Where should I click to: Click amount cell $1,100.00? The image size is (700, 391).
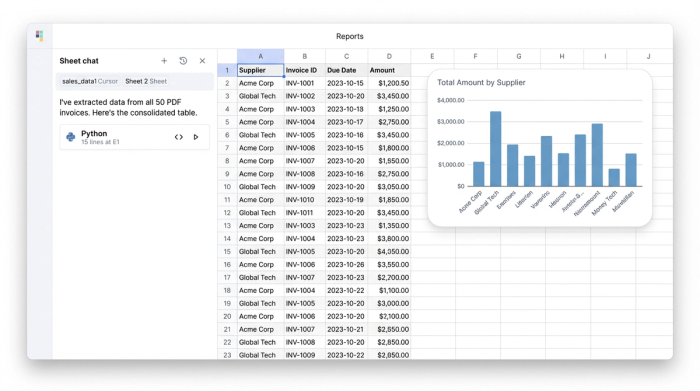tap(389, 290)
